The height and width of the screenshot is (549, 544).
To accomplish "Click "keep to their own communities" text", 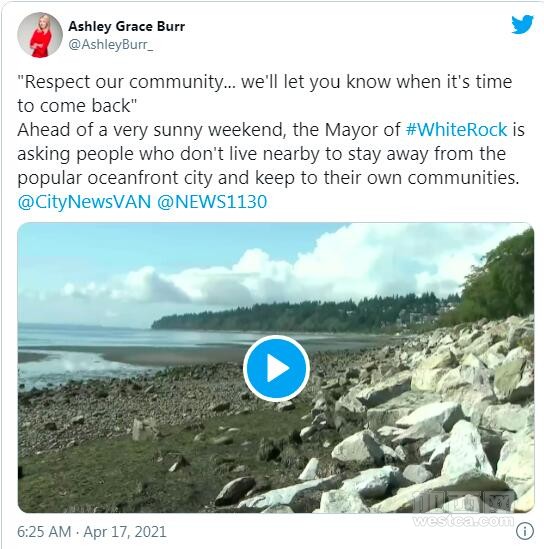I will point(387,178).
